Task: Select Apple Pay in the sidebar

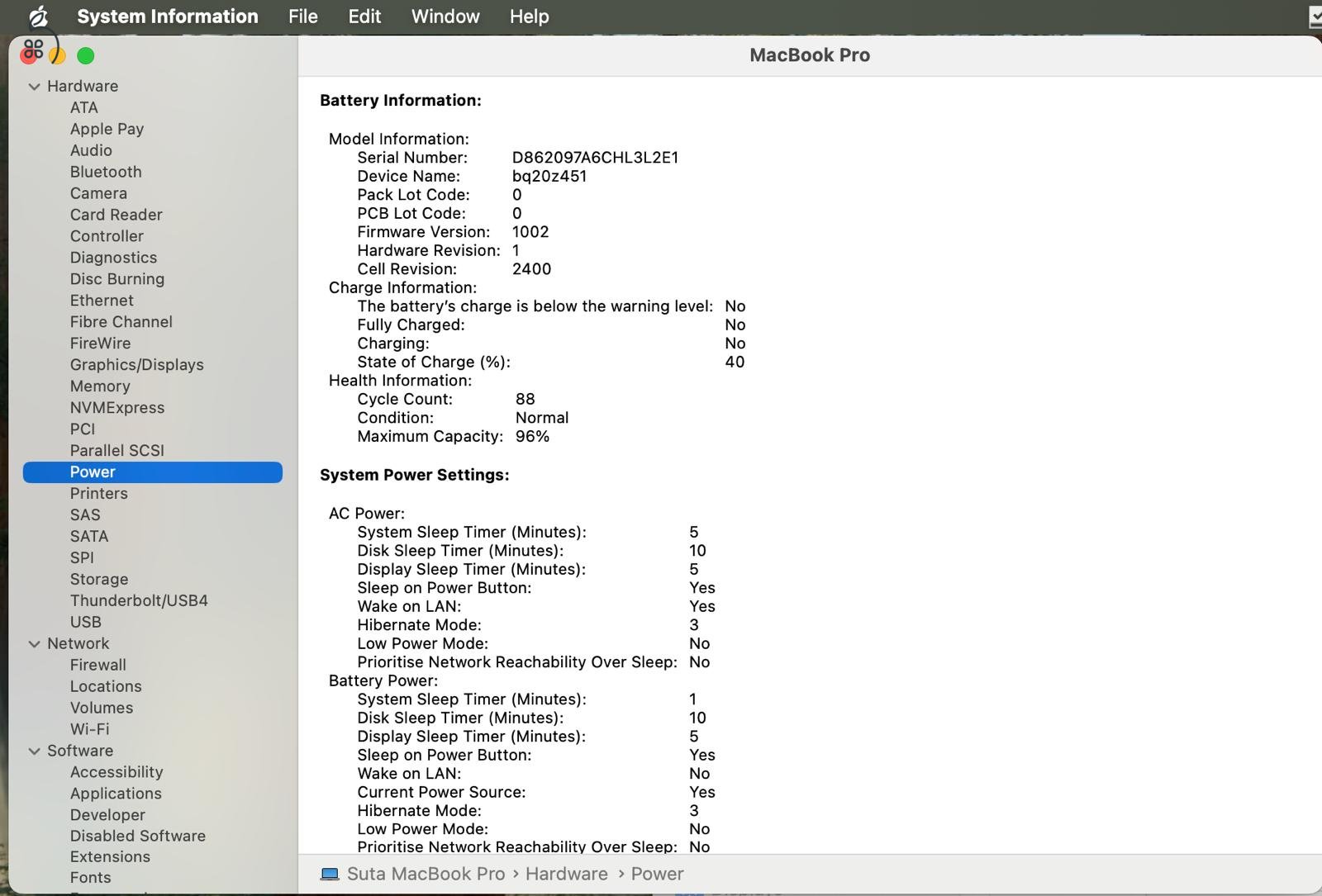Action: [x=107, y=129]
